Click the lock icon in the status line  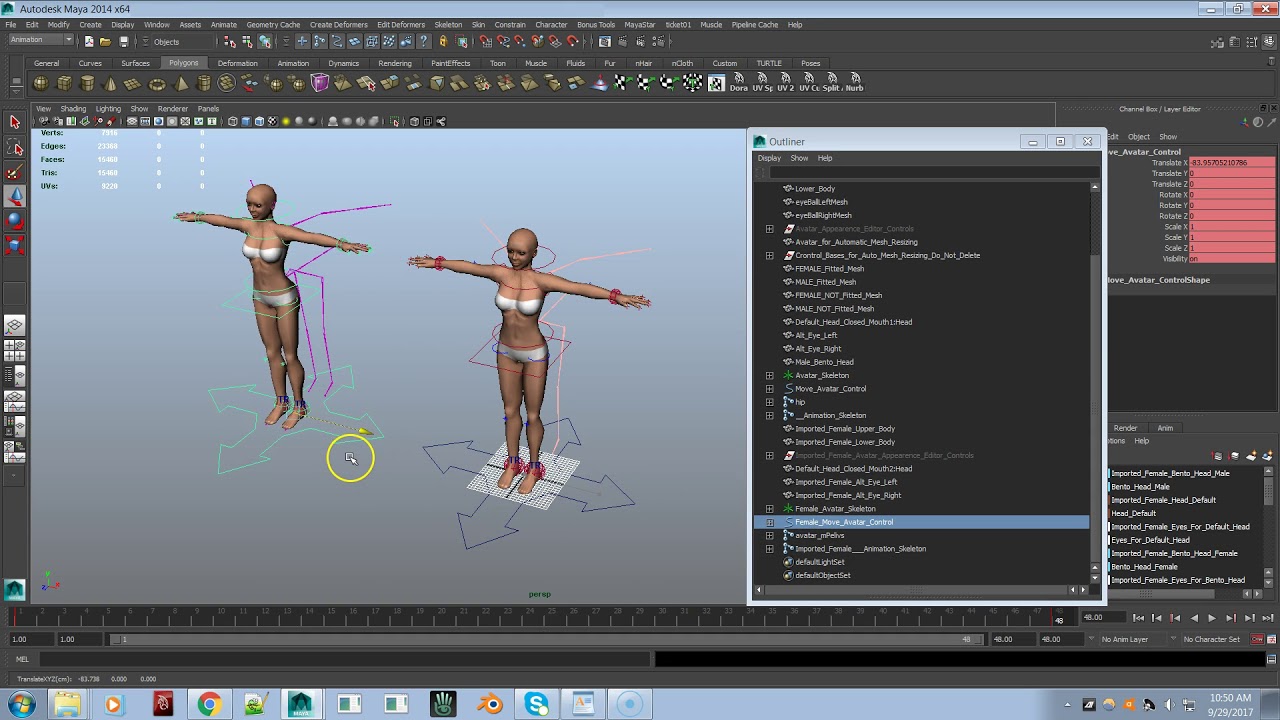tap(444, 41)
